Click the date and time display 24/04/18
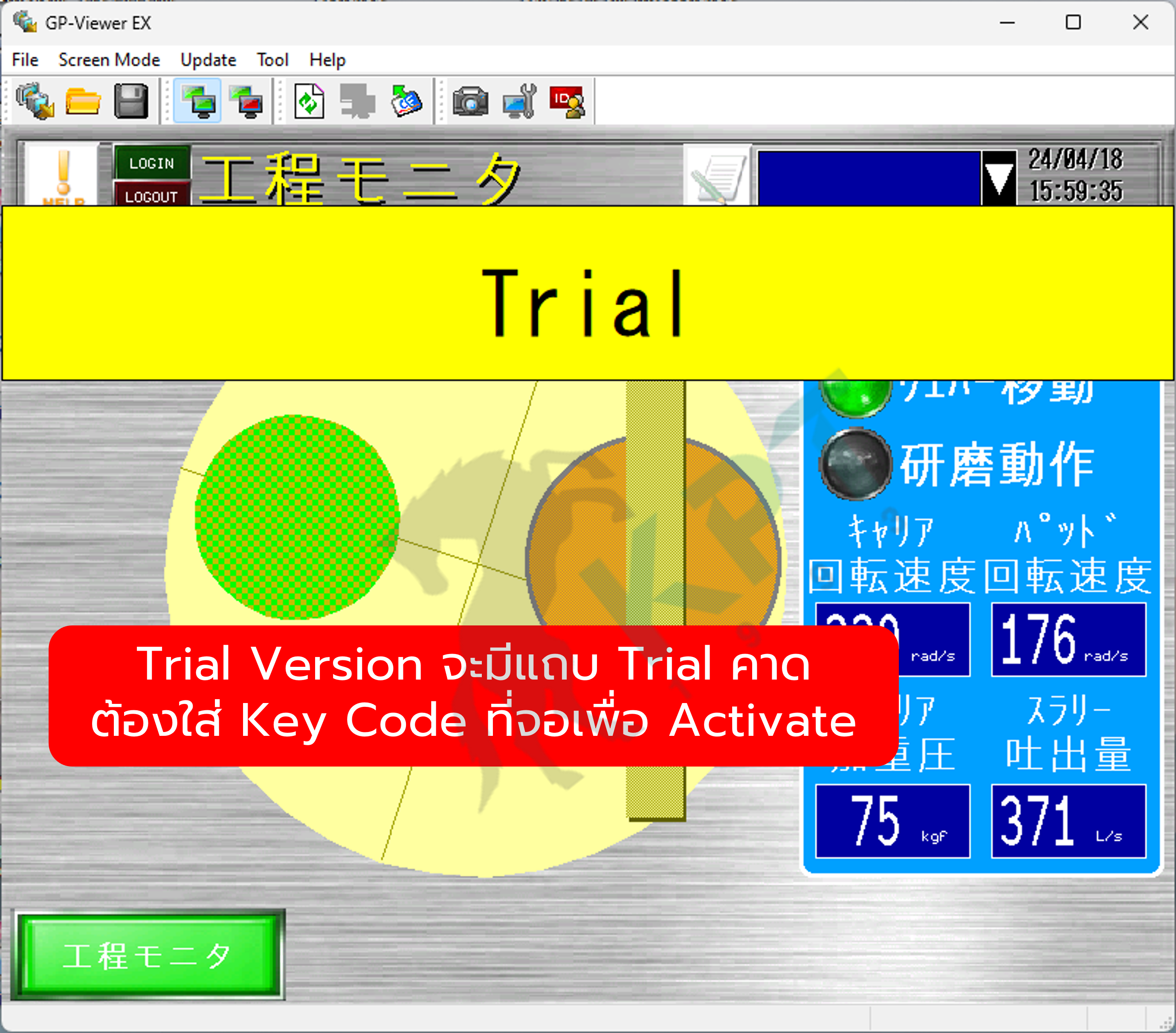Viewport: 1176px width, 1033px height. (1075, 175)
